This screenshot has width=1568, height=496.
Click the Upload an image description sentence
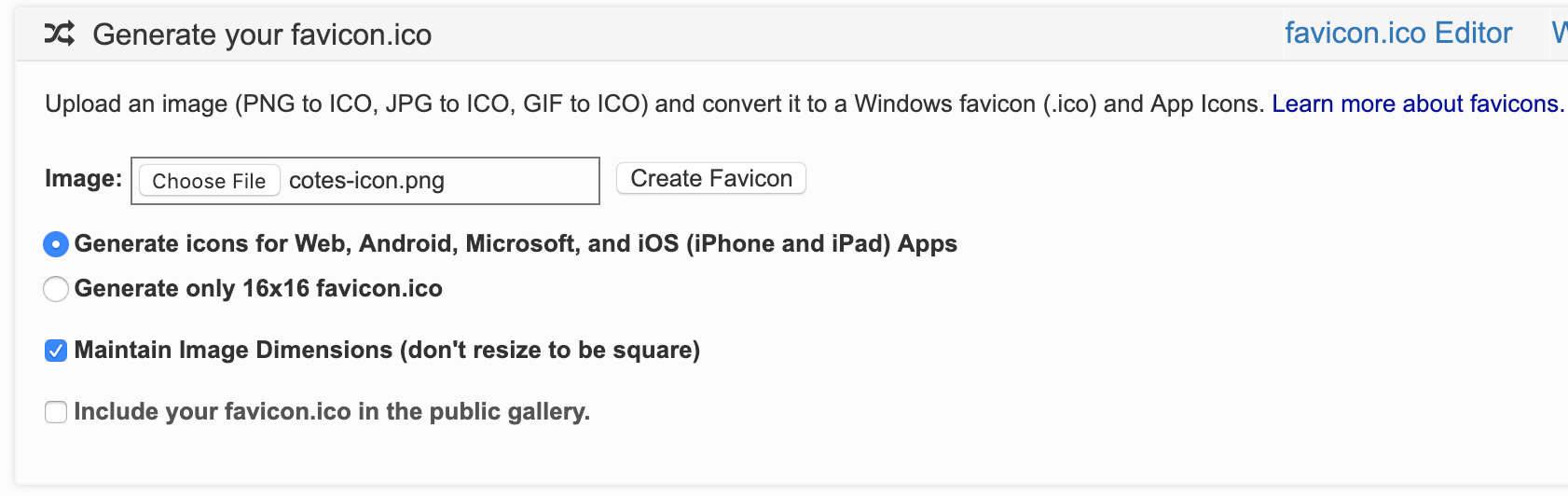point(345,103)
